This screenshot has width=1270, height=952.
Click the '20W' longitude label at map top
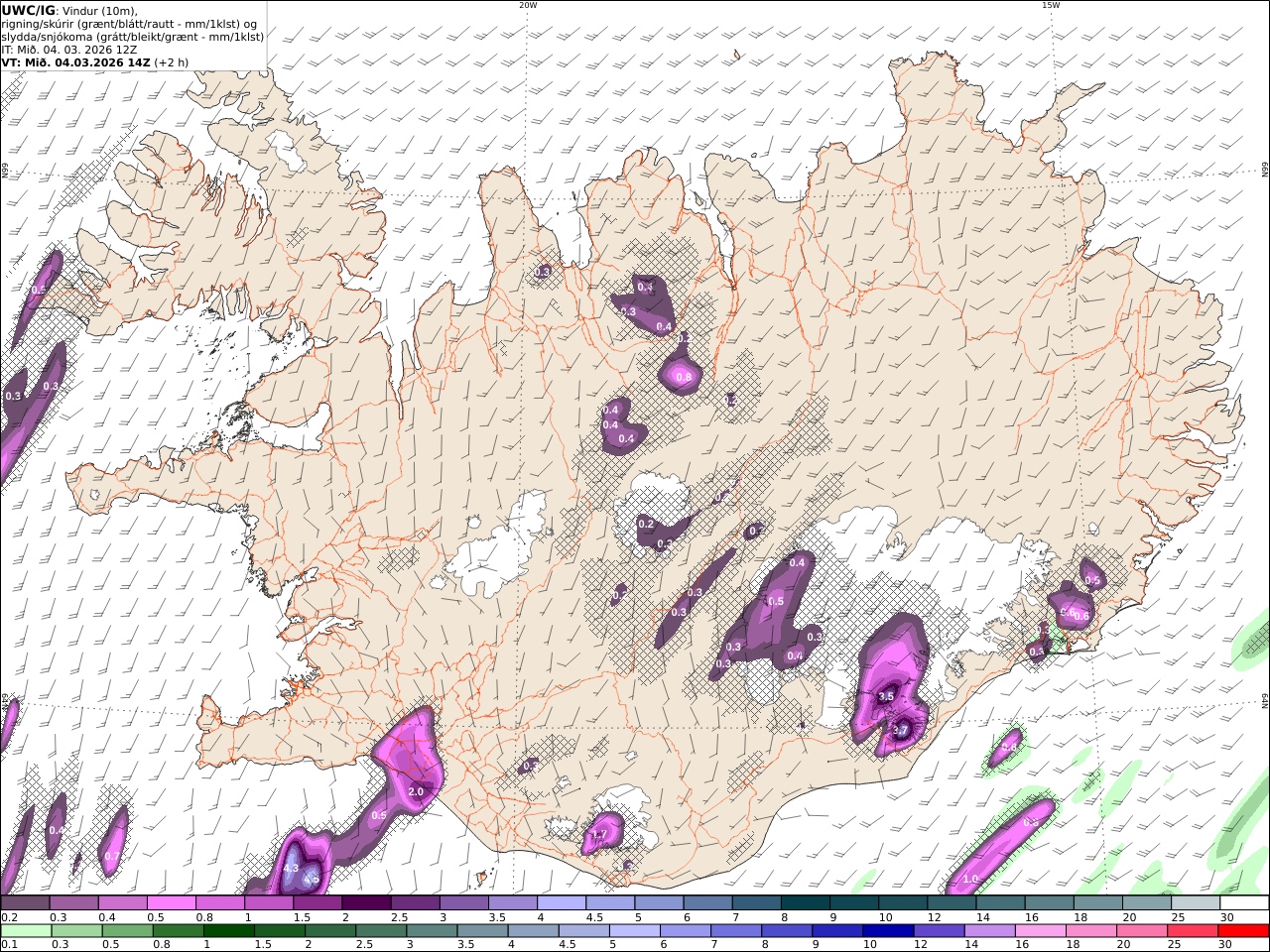coord(528,5)
